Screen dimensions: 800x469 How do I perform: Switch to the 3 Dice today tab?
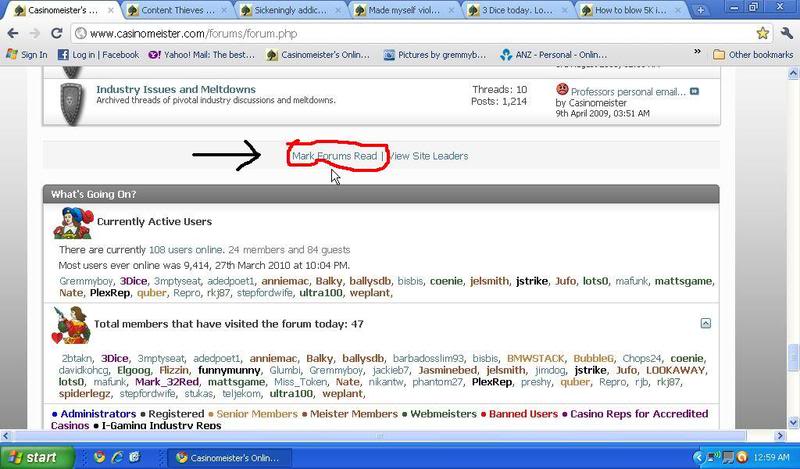pos(516,10)
